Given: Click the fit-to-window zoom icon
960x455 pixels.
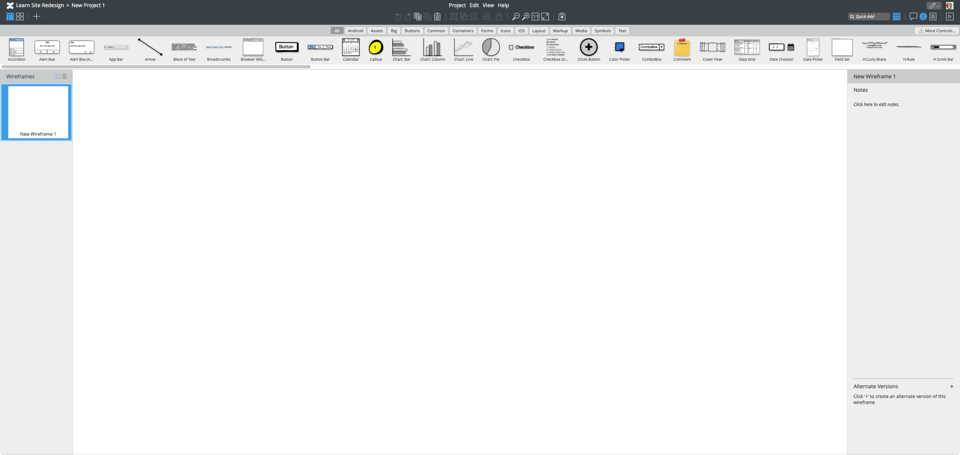Looking at the screenshot, I should [545, 17].
